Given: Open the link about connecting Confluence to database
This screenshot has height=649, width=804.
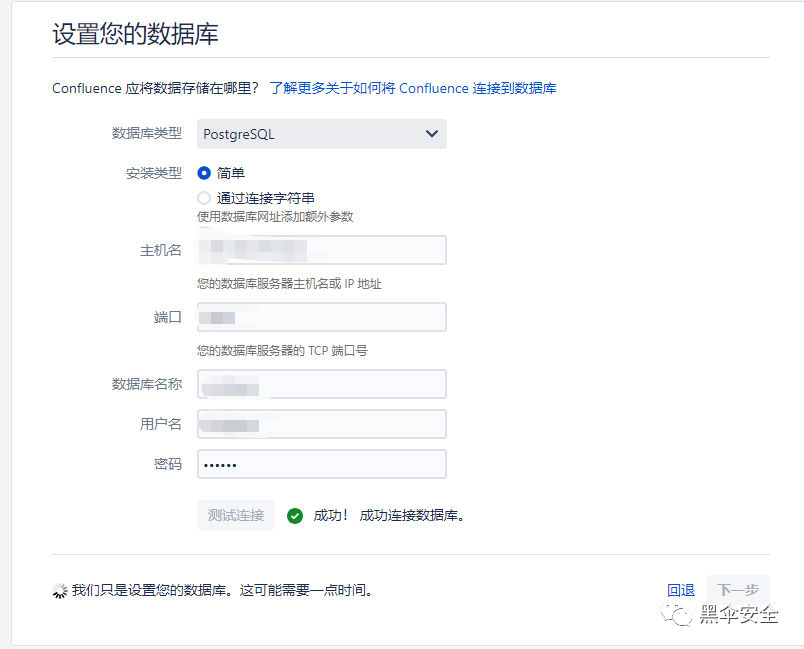Looking at the screenshot, I should click(x=413, y=88).
